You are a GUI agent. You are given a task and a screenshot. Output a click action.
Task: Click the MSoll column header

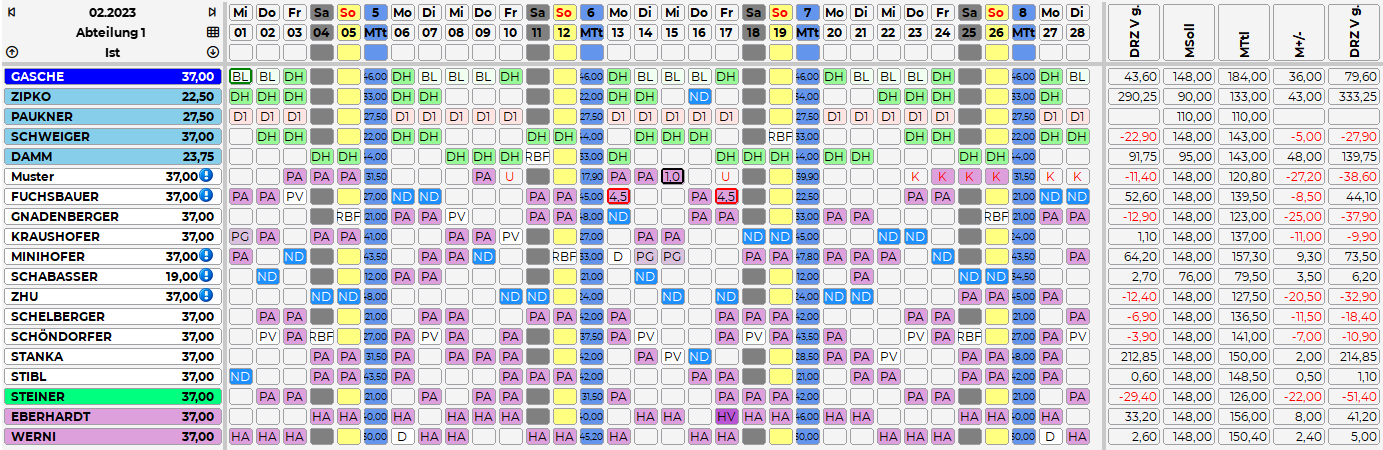1190,33
